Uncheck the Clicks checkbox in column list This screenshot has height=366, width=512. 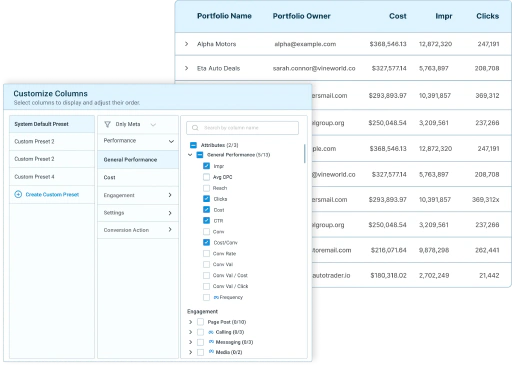pyautogui.click(x=207, y=199)
